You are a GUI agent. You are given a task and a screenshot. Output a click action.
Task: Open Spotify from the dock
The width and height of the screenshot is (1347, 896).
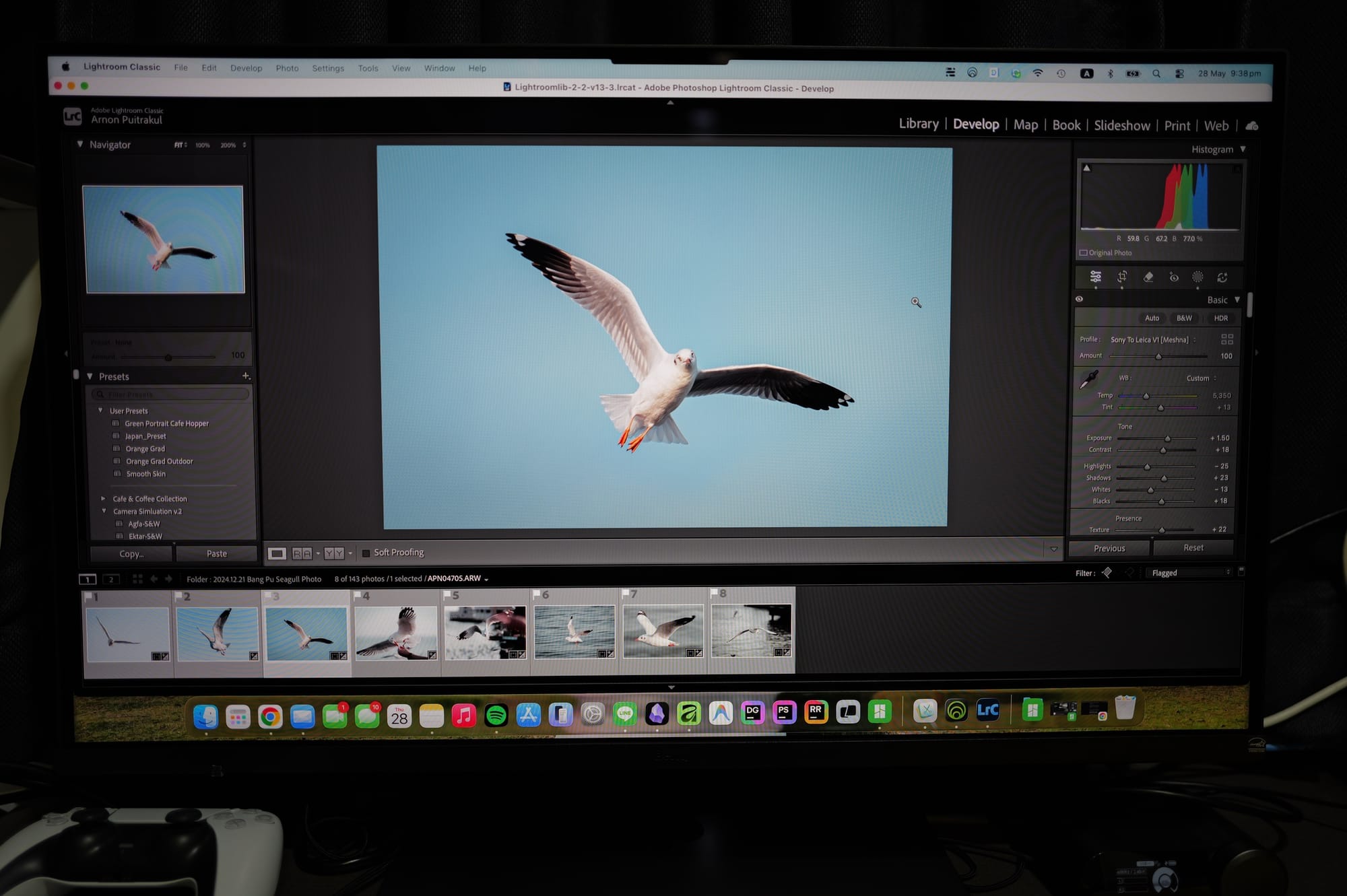(x=496, y=715)
